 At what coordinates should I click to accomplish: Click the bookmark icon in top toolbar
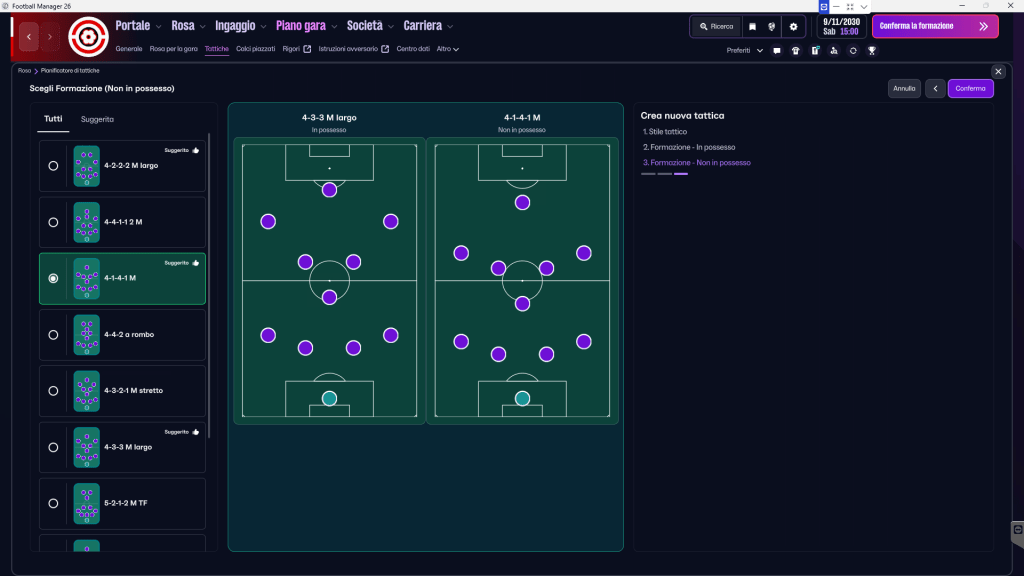[x=752, y=27]
